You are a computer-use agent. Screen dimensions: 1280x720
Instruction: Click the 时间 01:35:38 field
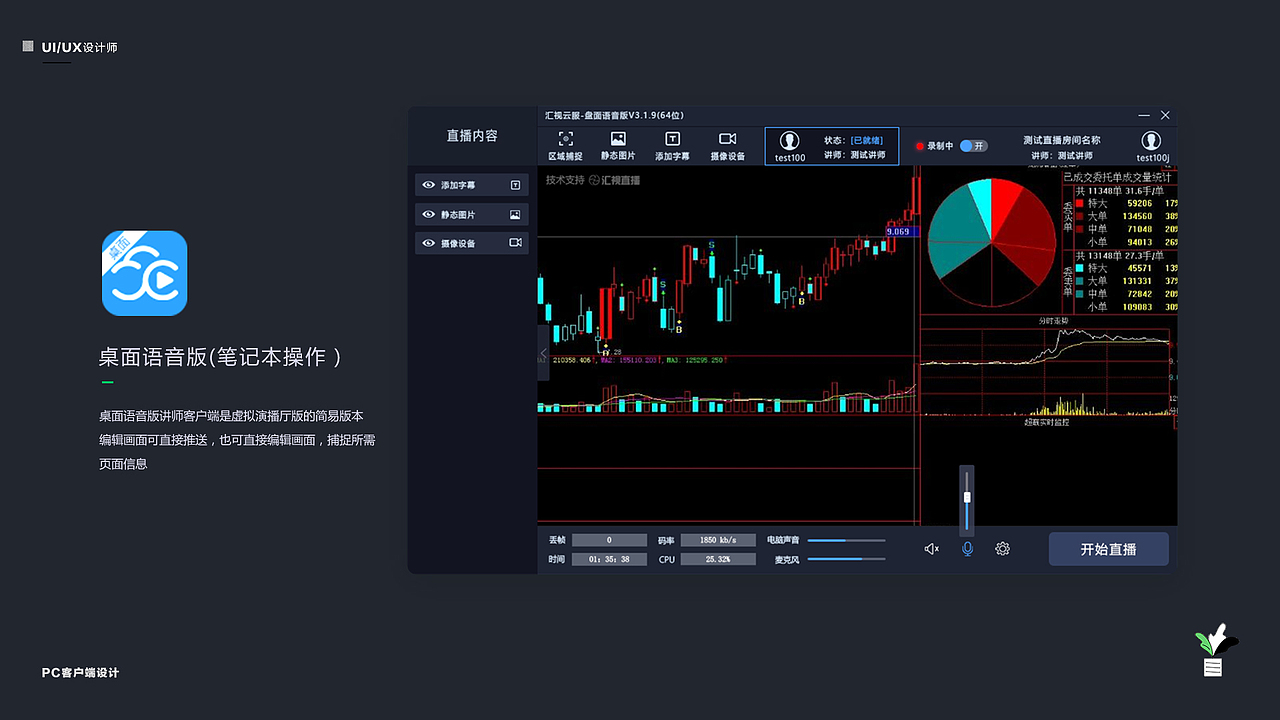tap(609, 559)
